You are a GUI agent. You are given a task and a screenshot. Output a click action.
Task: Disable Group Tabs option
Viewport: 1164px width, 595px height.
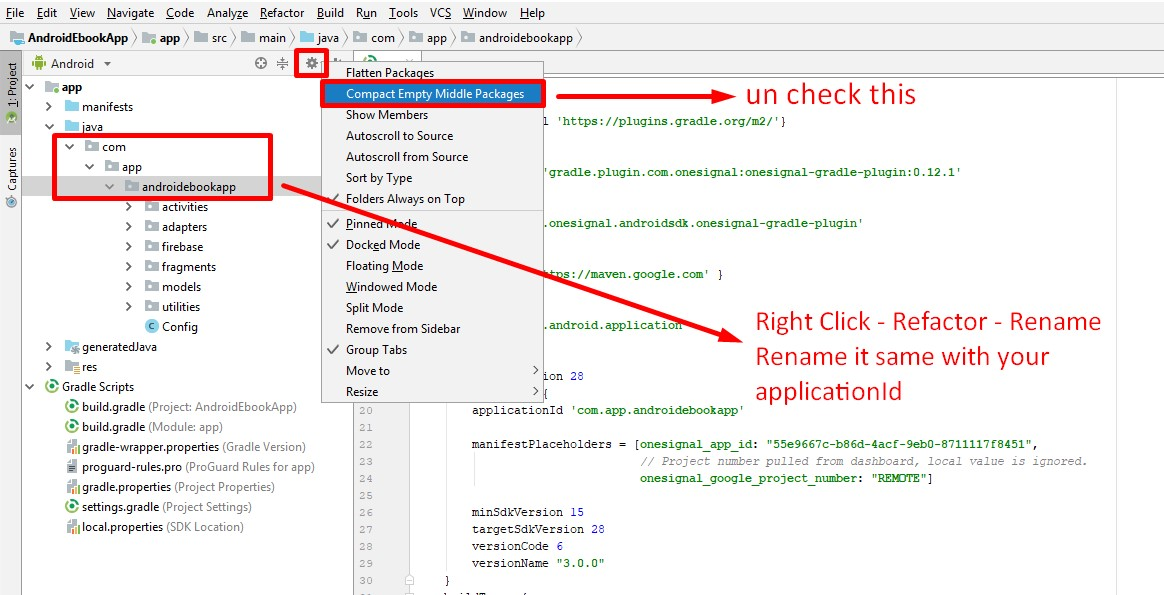pyautogui.click(x=376, y=350)
